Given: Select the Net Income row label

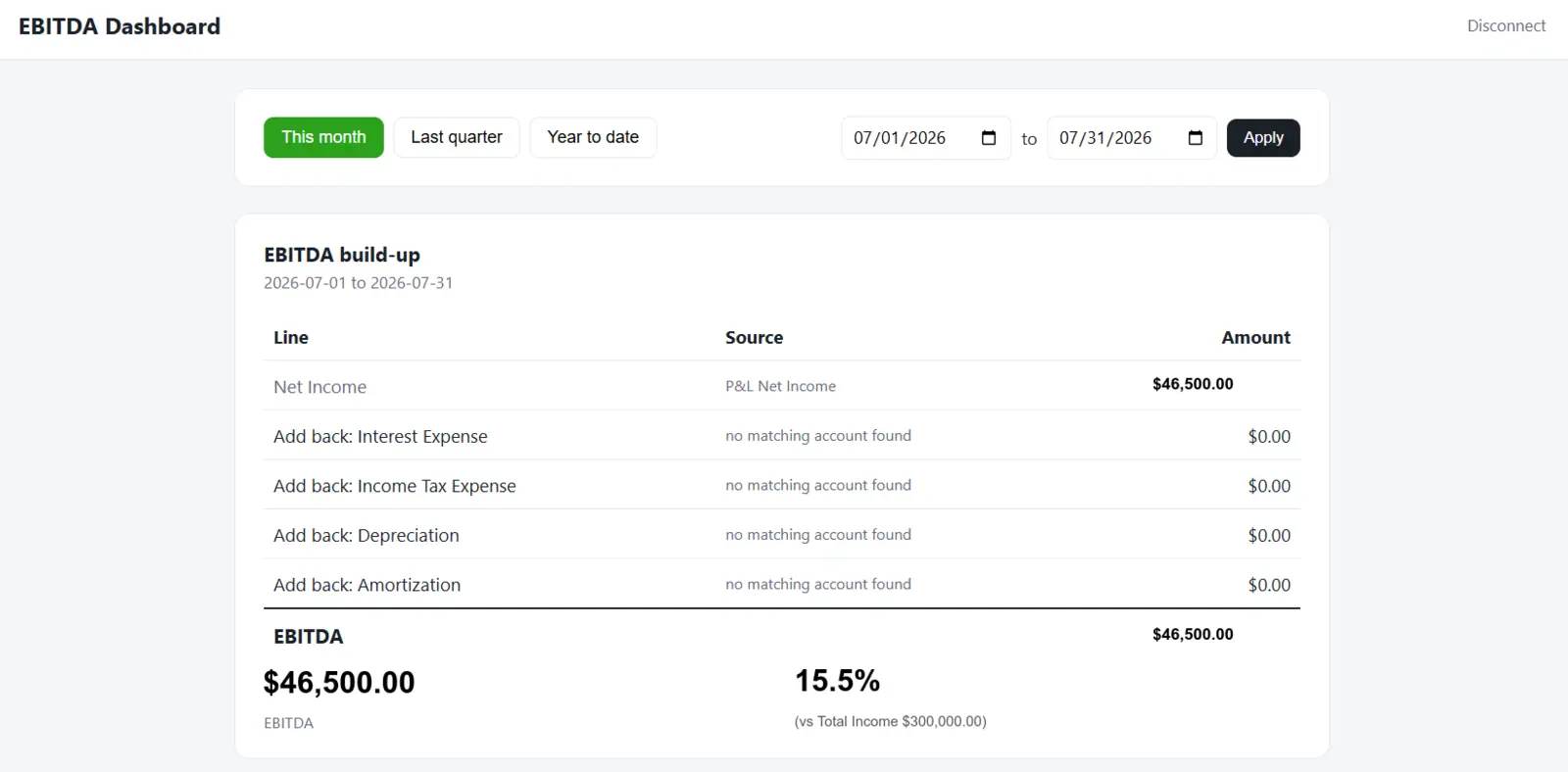Looking at the screenshot, I should pyautogui.click(x=320, y=387).
